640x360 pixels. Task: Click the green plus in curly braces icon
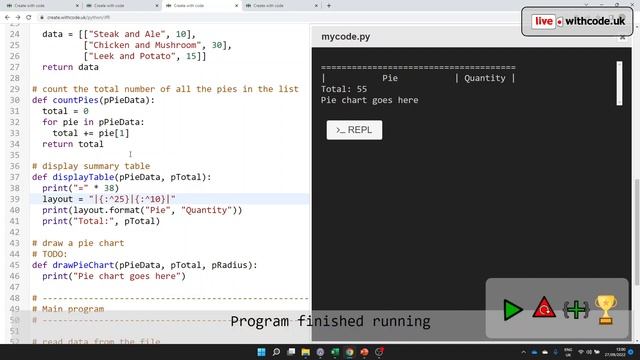[576, 310]
